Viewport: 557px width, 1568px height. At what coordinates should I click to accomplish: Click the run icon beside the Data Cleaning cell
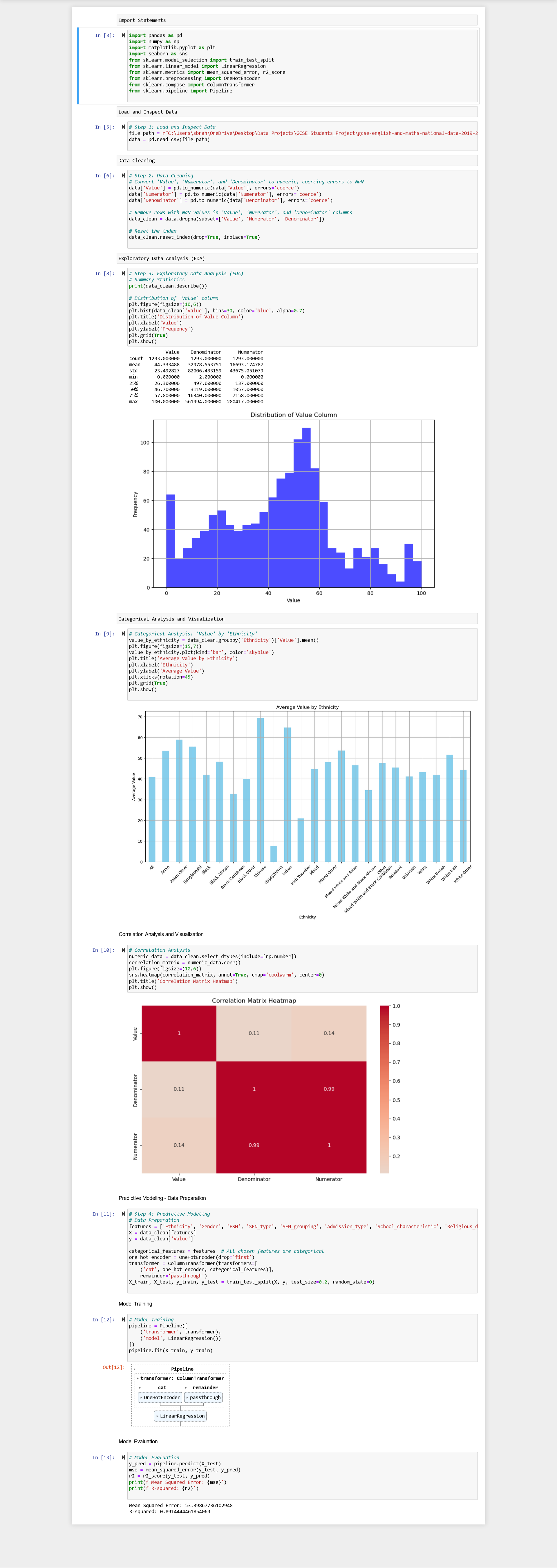pyautogui.click(x=123, y=175)
